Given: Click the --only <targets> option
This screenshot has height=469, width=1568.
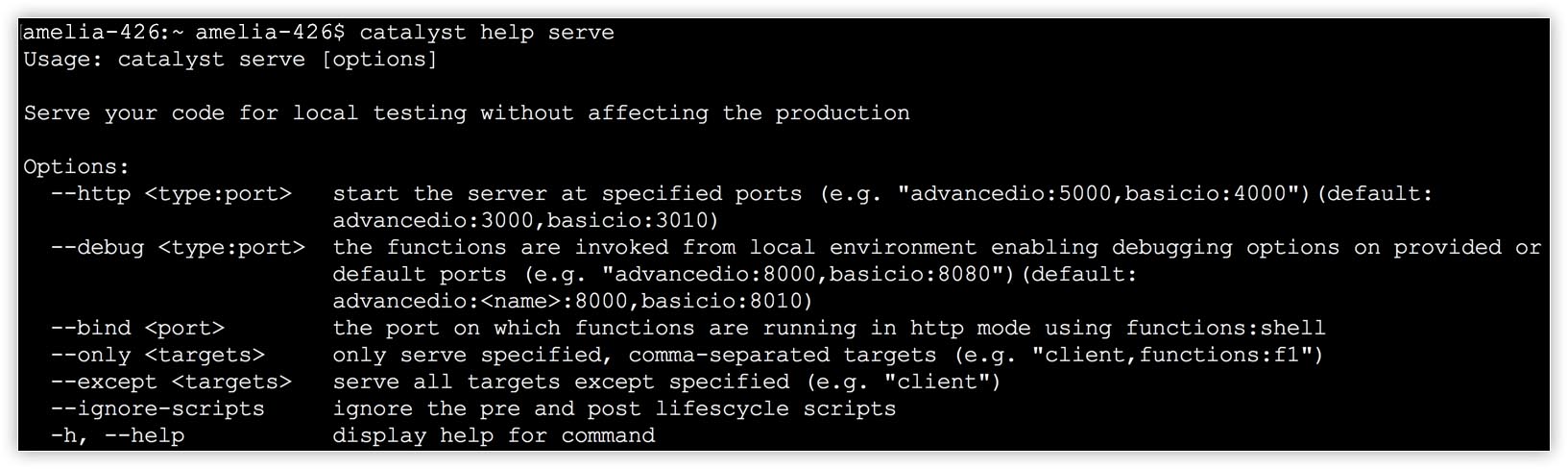Looking at the screenshot, I should click(157, 356).
